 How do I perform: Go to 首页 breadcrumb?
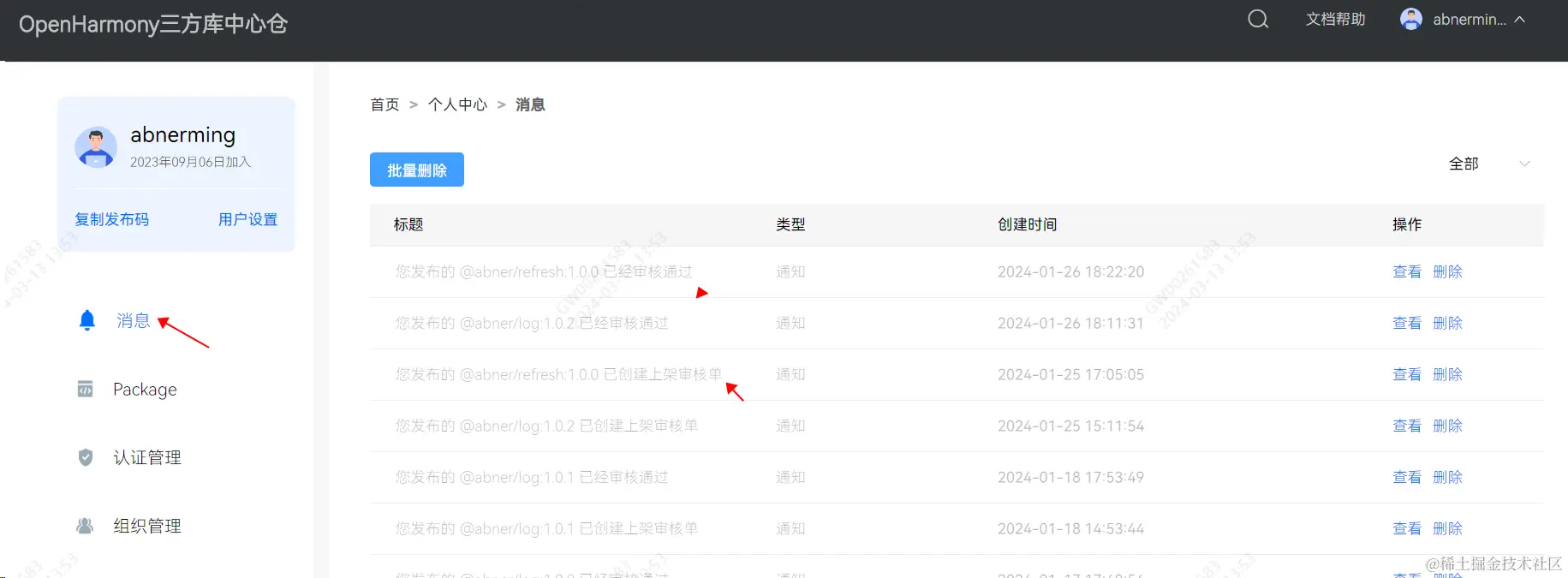385,104
